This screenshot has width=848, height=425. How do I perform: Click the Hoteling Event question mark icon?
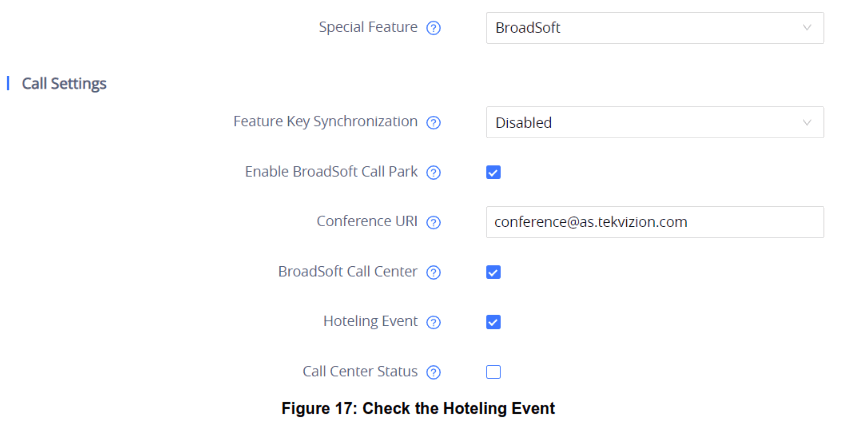(433, 322)
